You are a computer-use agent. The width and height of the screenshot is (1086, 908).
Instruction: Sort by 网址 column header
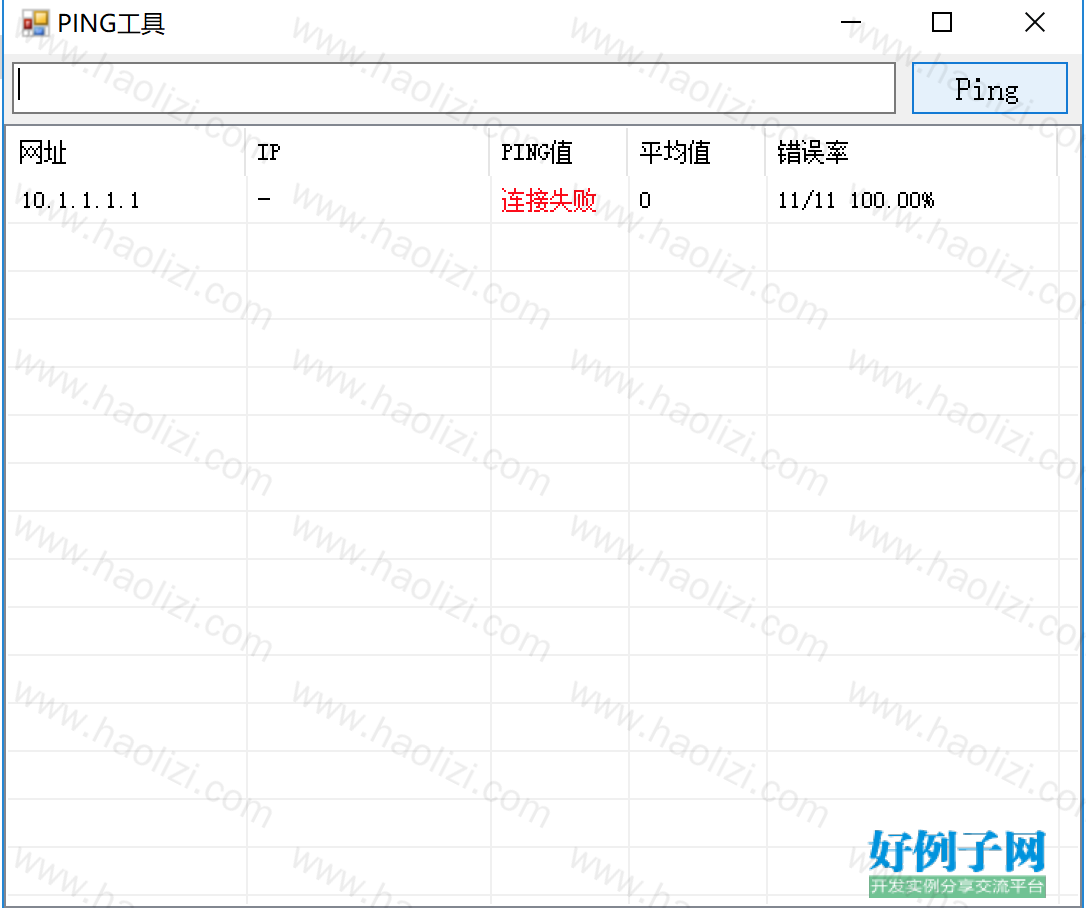[126, 152]
